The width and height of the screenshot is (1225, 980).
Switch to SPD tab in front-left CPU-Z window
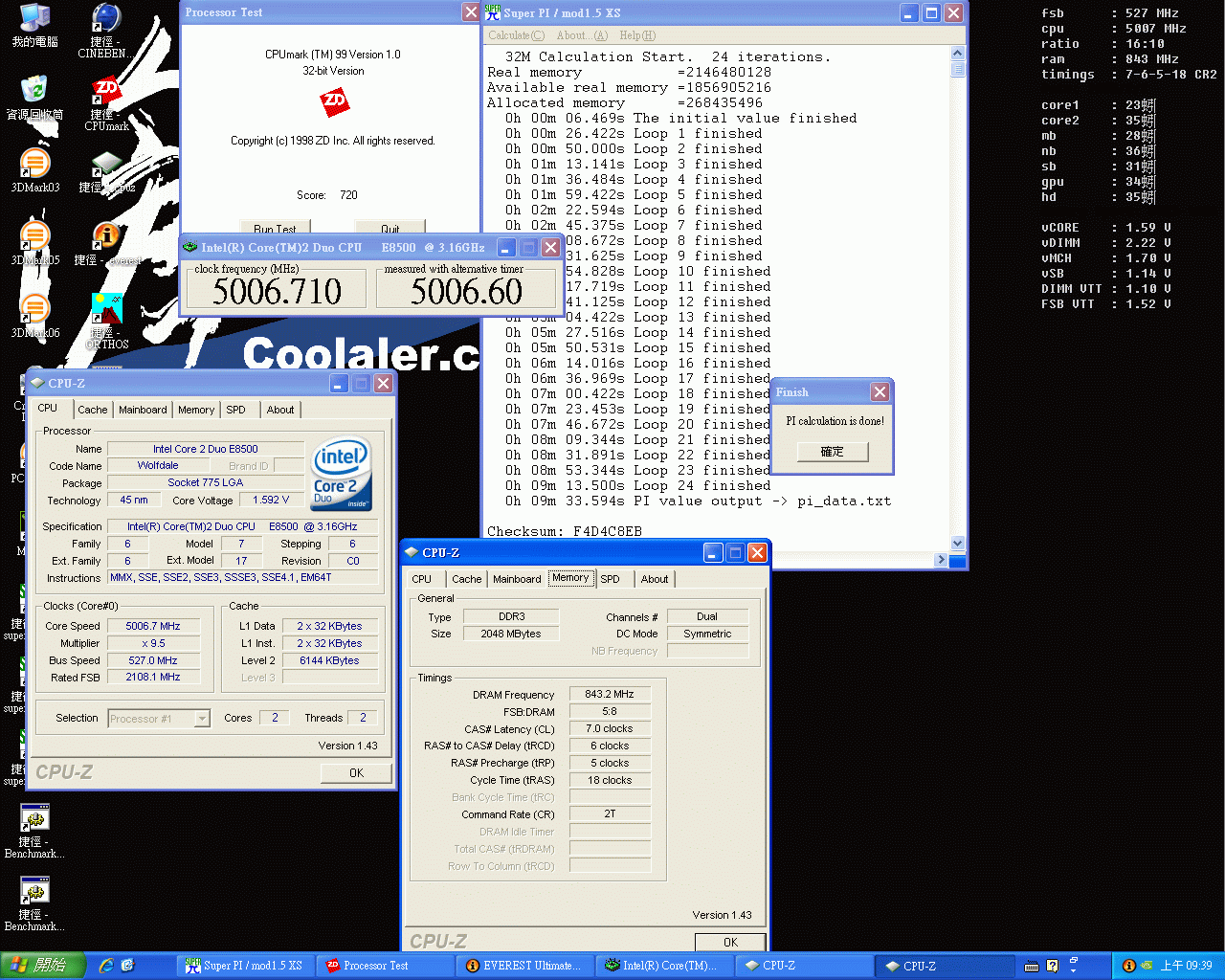(x=235, y=410)
